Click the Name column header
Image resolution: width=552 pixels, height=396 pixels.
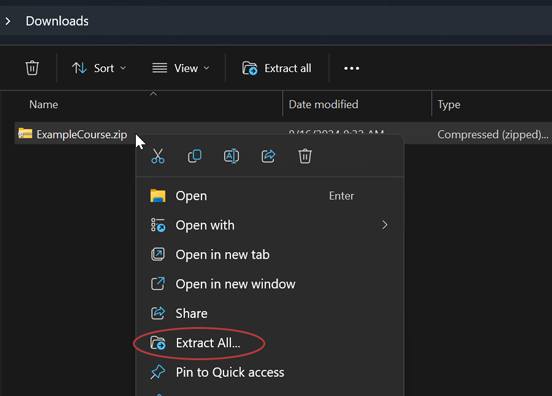pos(44,104)
